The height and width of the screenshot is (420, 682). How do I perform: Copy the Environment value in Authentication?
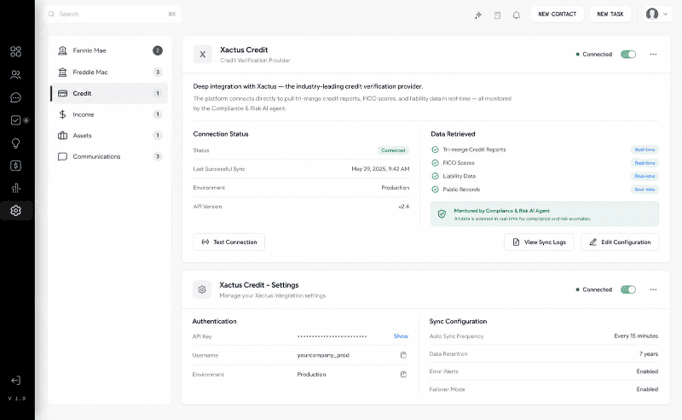(x=403, y=374)
